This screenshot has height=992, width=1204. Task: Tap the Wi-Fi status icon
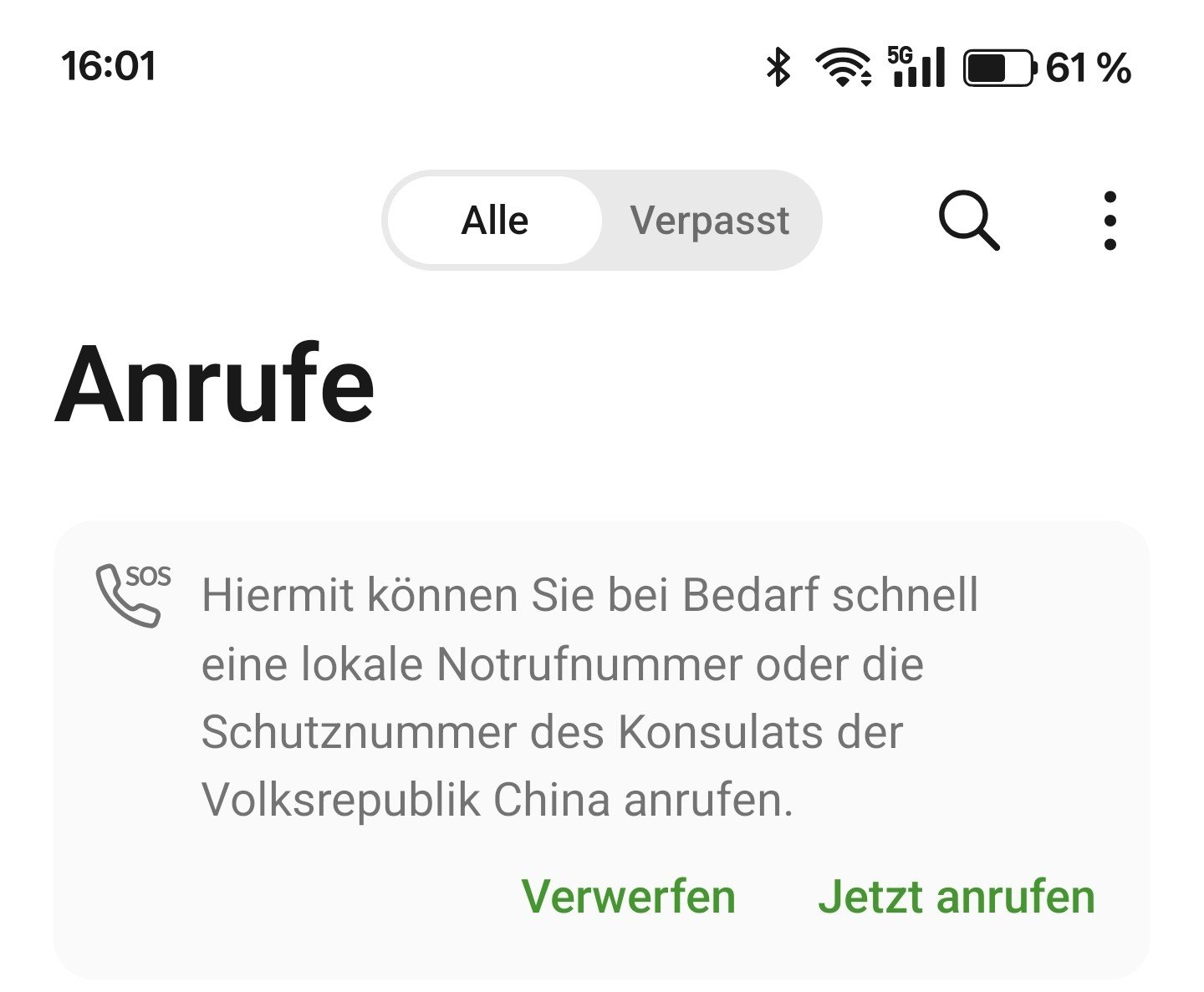[x=844, y=68]
